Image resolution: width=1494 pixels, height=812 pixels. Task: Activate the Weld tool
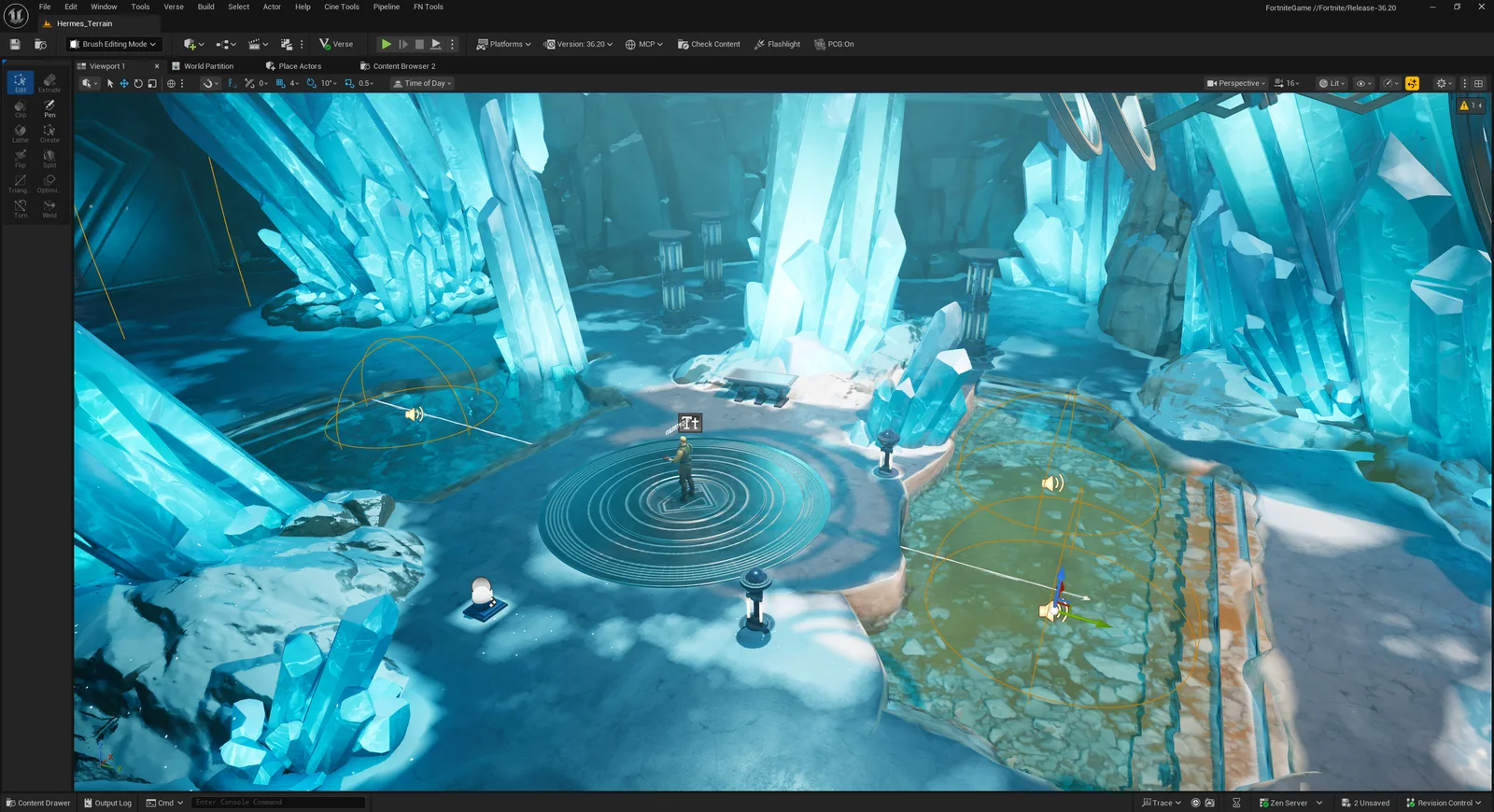tap(49, 209)
